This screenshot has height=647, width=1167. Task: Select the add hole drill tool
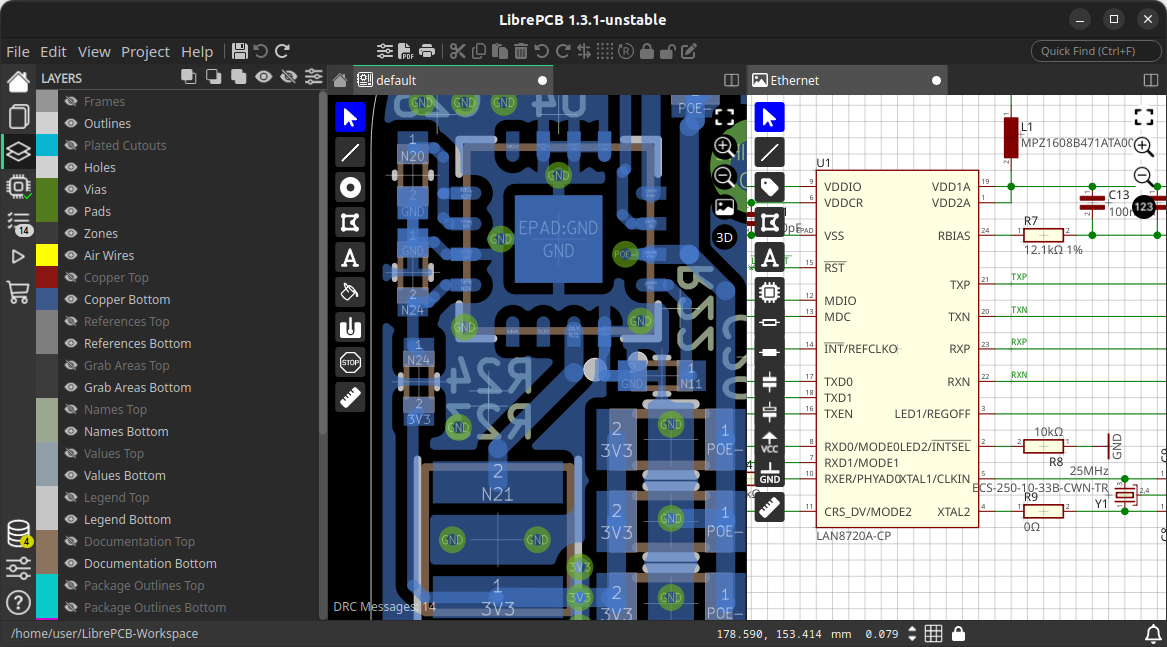click(350, 328)
